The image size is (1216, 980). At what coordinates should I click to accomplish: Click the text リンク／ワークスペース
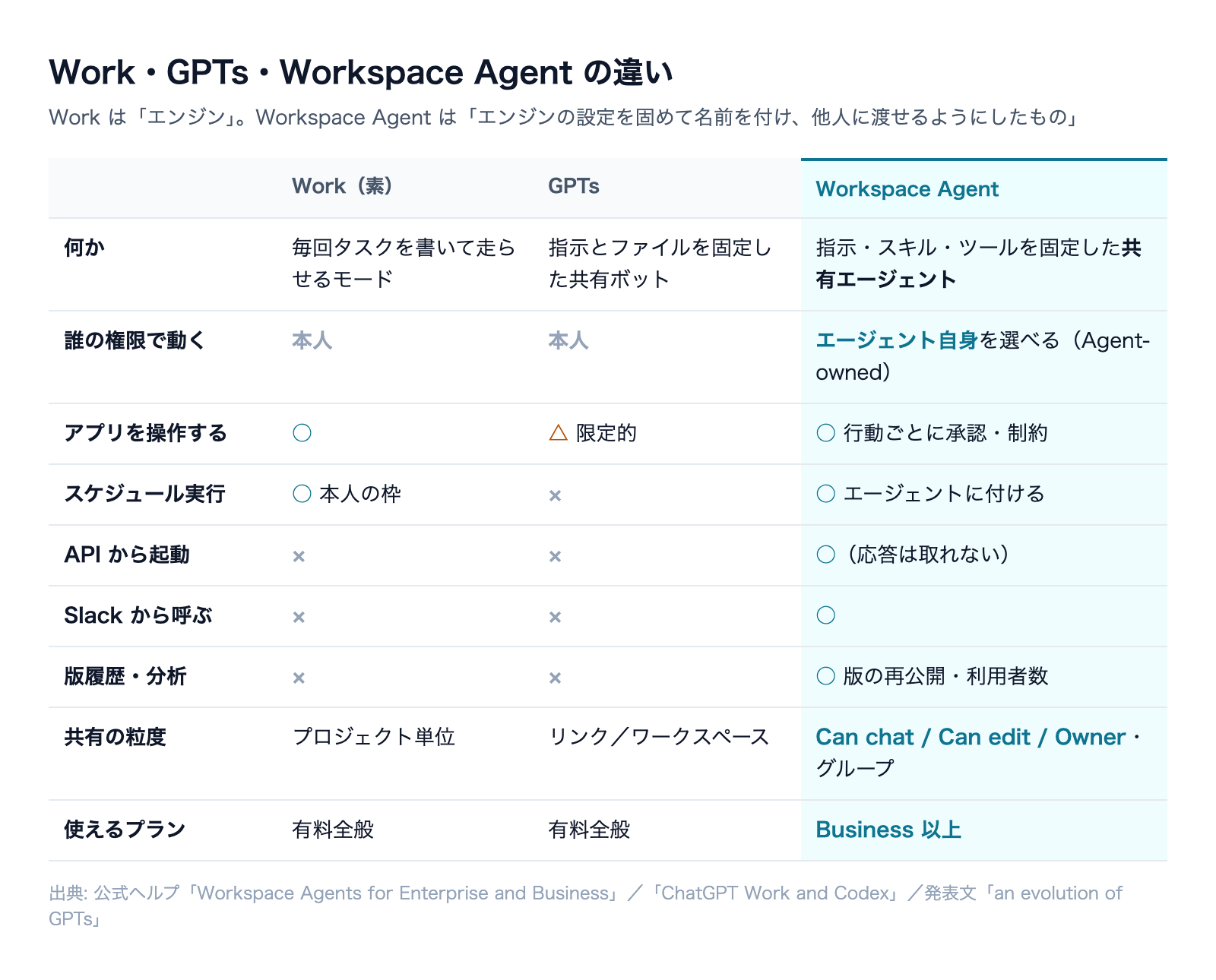[x=659, y=737]
